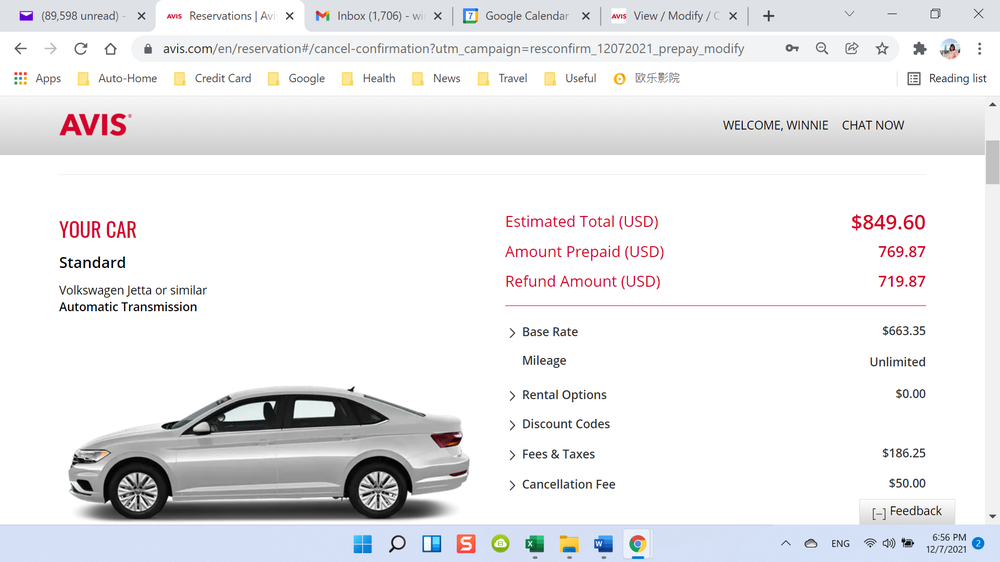Screen dimensions: 1000x562
Task: Open the Windows Start menu
Action: click(x=363, y=544)
